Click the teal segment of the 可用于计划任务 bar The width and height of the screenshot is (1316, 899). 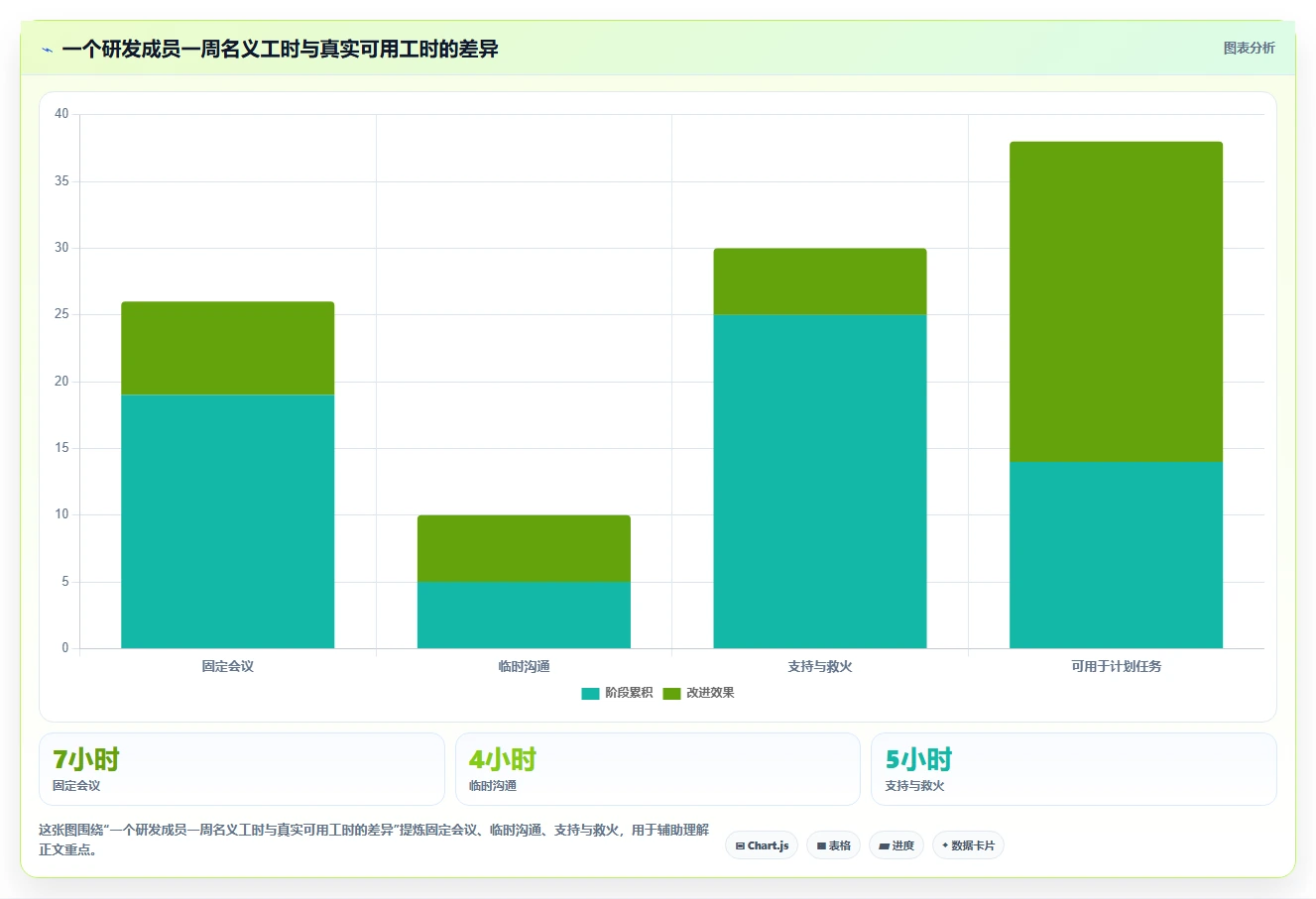click(x=1116, y=555)
